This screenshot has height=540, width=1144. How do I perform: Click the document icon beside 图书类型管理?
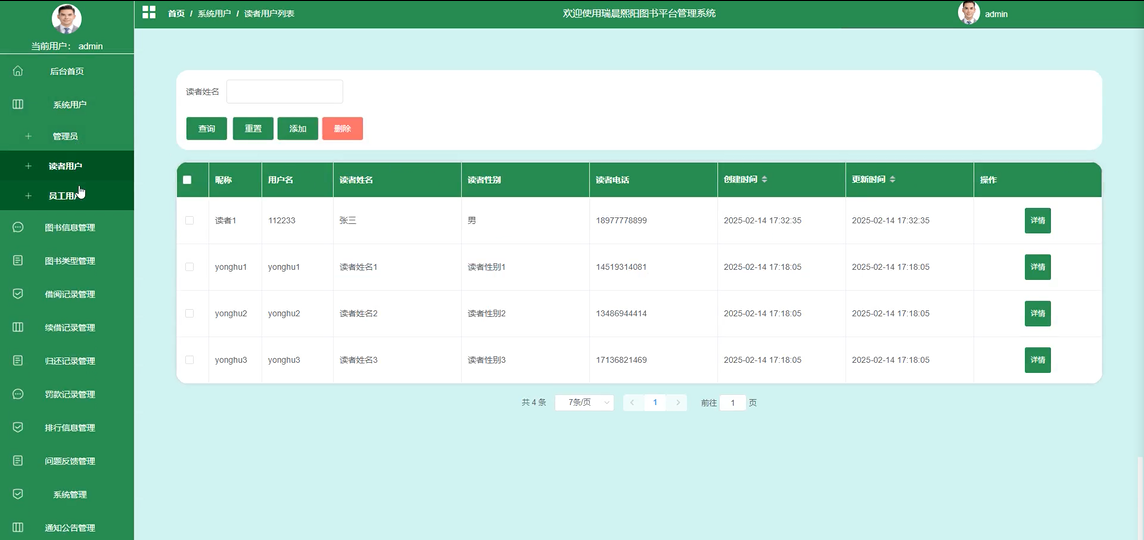tap(18, 261)
